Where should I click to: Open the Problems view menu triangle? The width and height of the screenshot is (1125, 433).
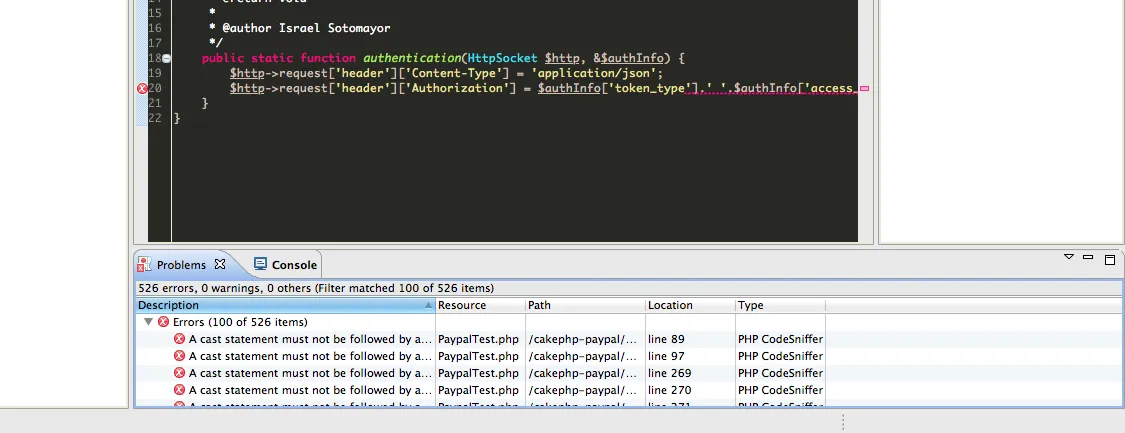(x=1068, y=257)
